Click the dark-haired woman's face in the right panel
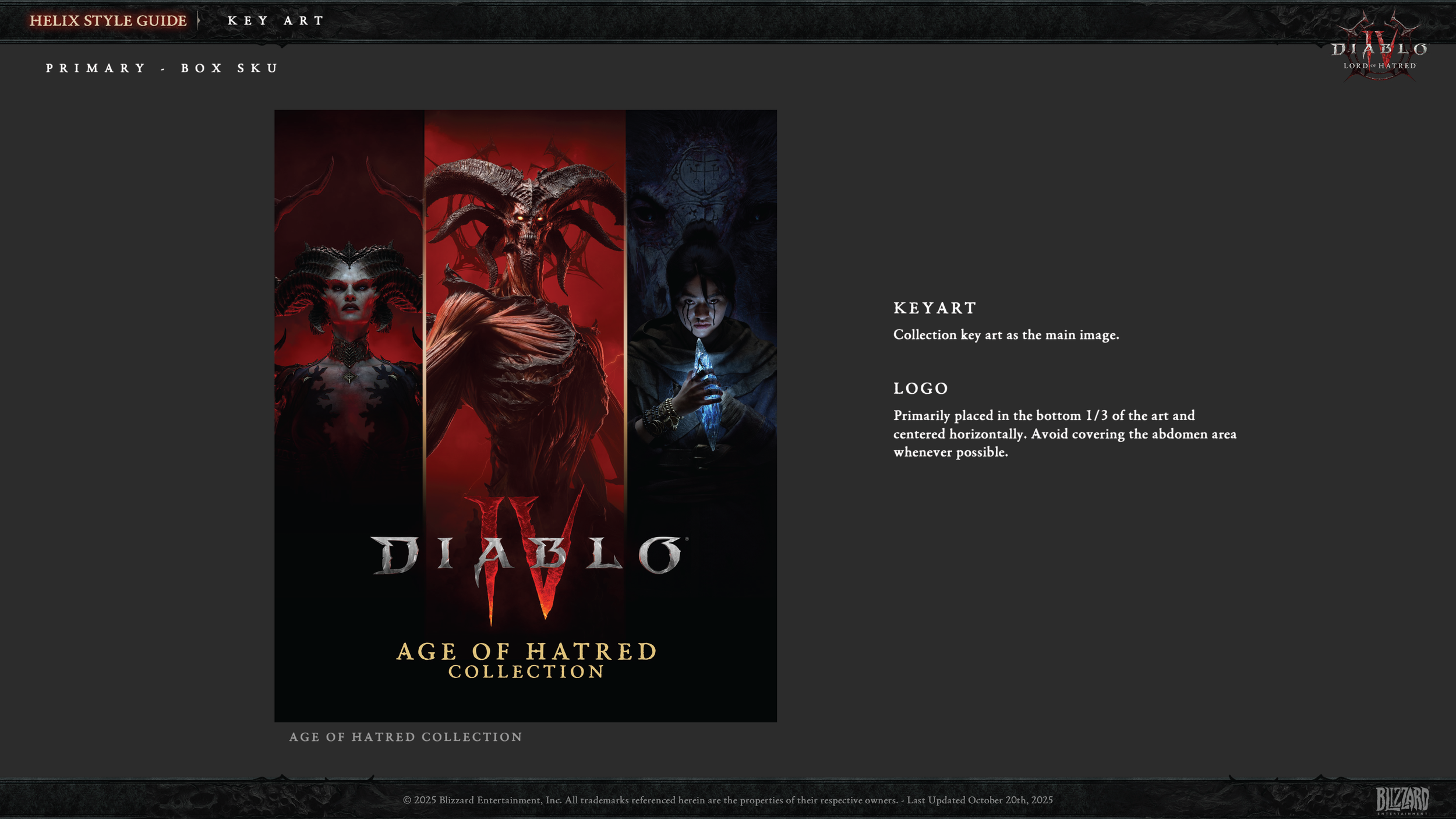The image size is (1456, 819). (703, 309)
